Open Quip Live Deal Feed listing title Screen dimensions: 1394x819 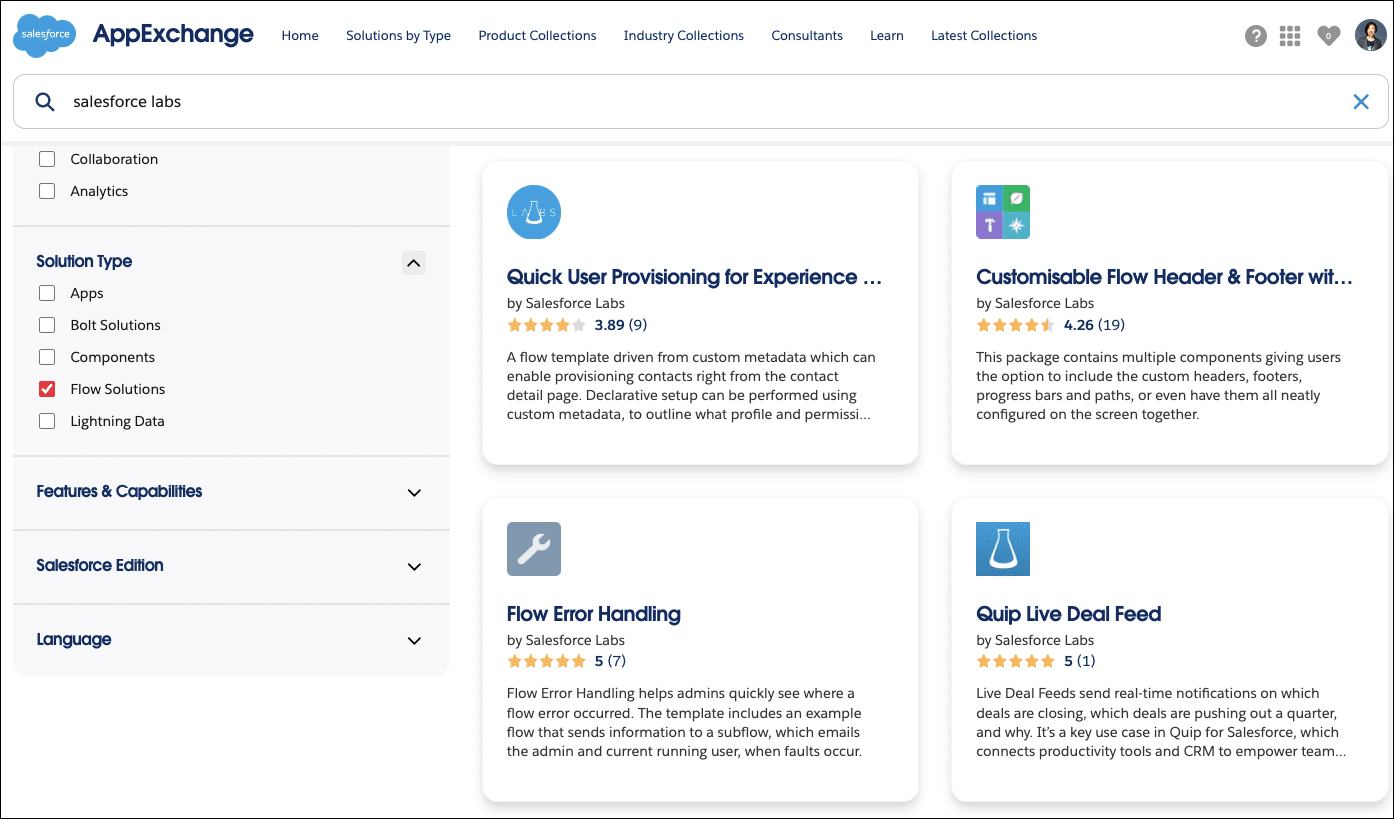[1069, 614]
